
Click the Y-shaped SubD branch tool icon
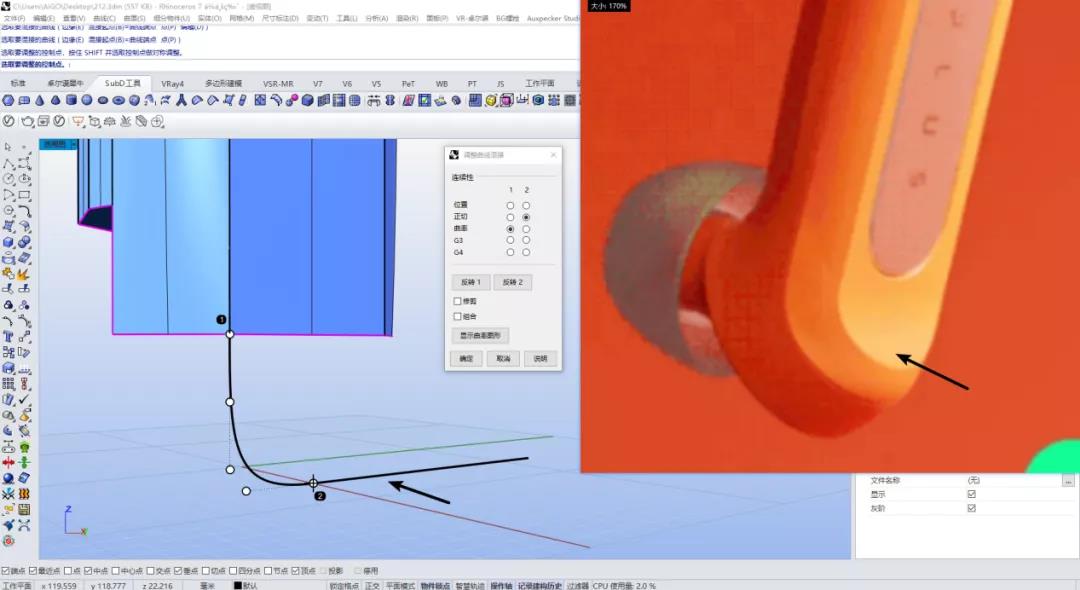point(181,101)
